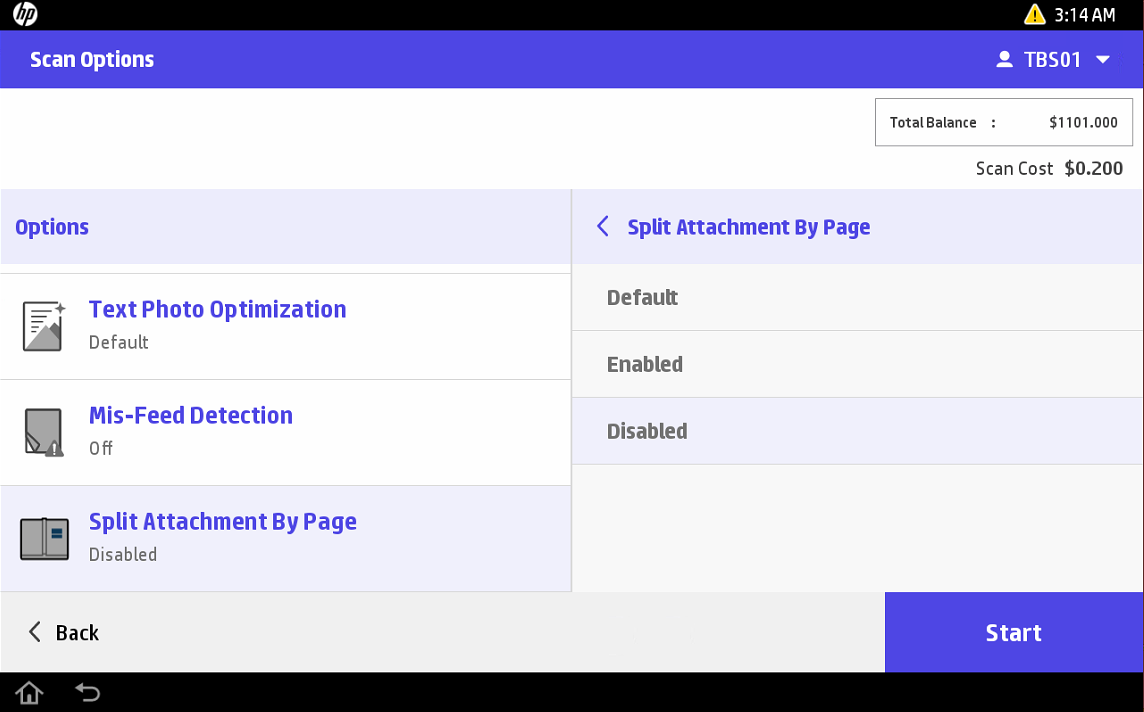Screen dimensions: 1144x712
Task: Tap the HP logo icon
Action: pyautogui.click(x=25, y=15)
